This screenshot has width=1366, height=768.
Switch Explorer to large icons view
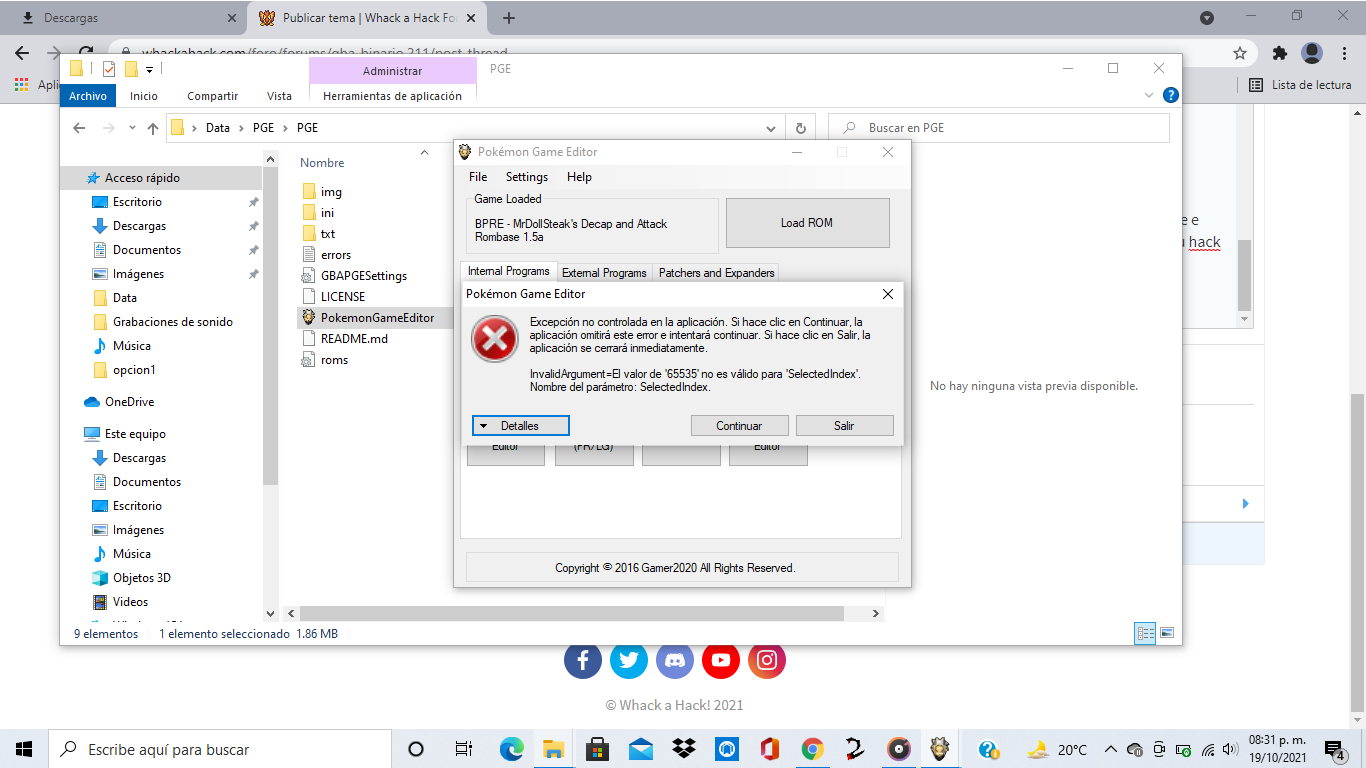[x=1166, y=633]
